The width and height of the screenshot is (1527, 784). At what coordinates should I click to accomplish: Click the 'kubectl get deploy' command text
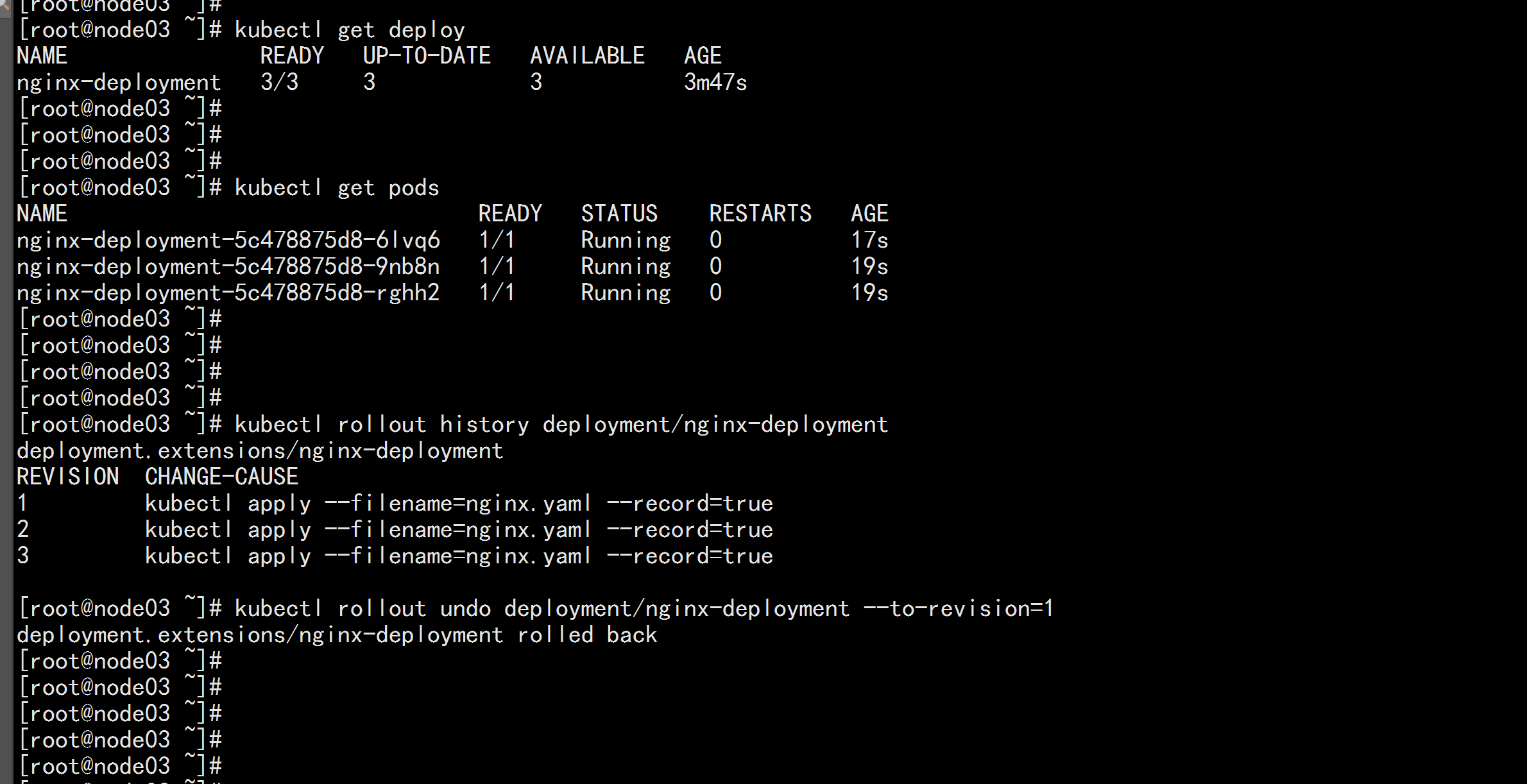(350, 30)
